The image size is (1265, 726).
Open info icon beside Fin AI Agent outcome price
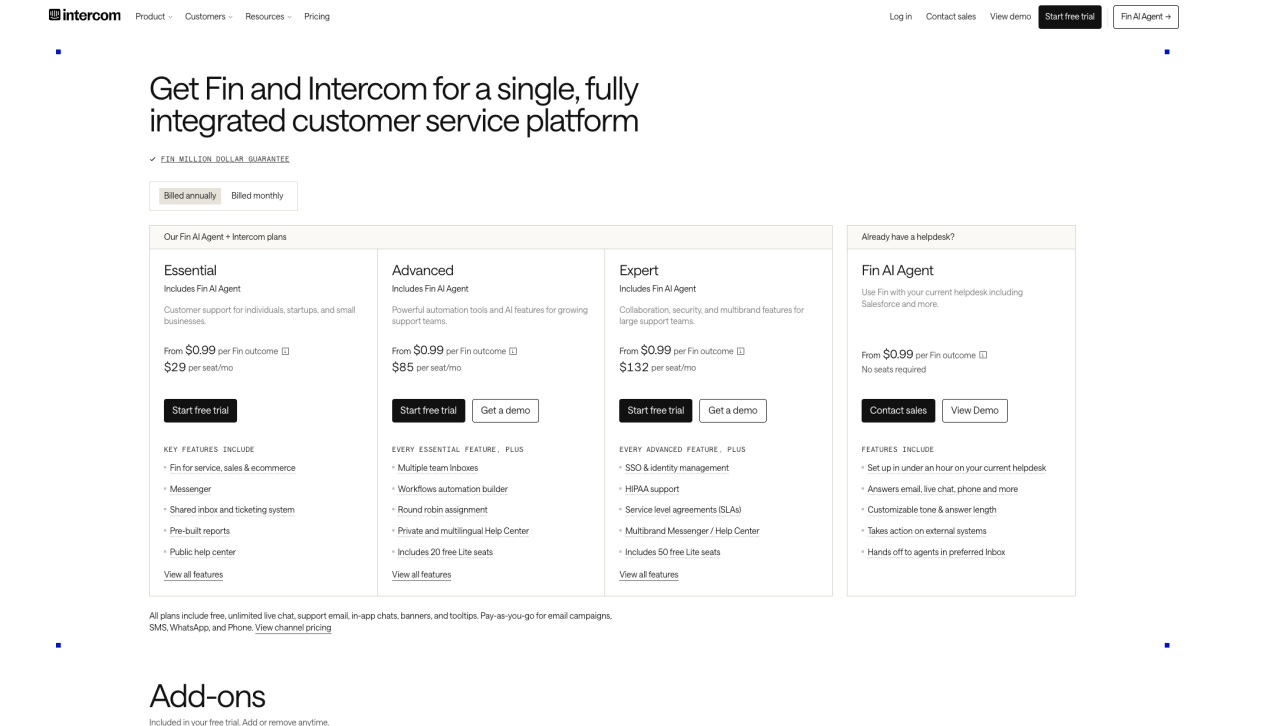[x=983, y=355]
